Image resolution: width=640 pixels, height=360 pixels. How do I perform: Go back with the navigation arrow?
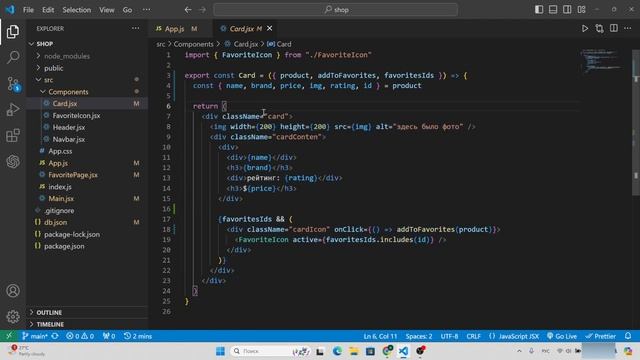(188, 9)
